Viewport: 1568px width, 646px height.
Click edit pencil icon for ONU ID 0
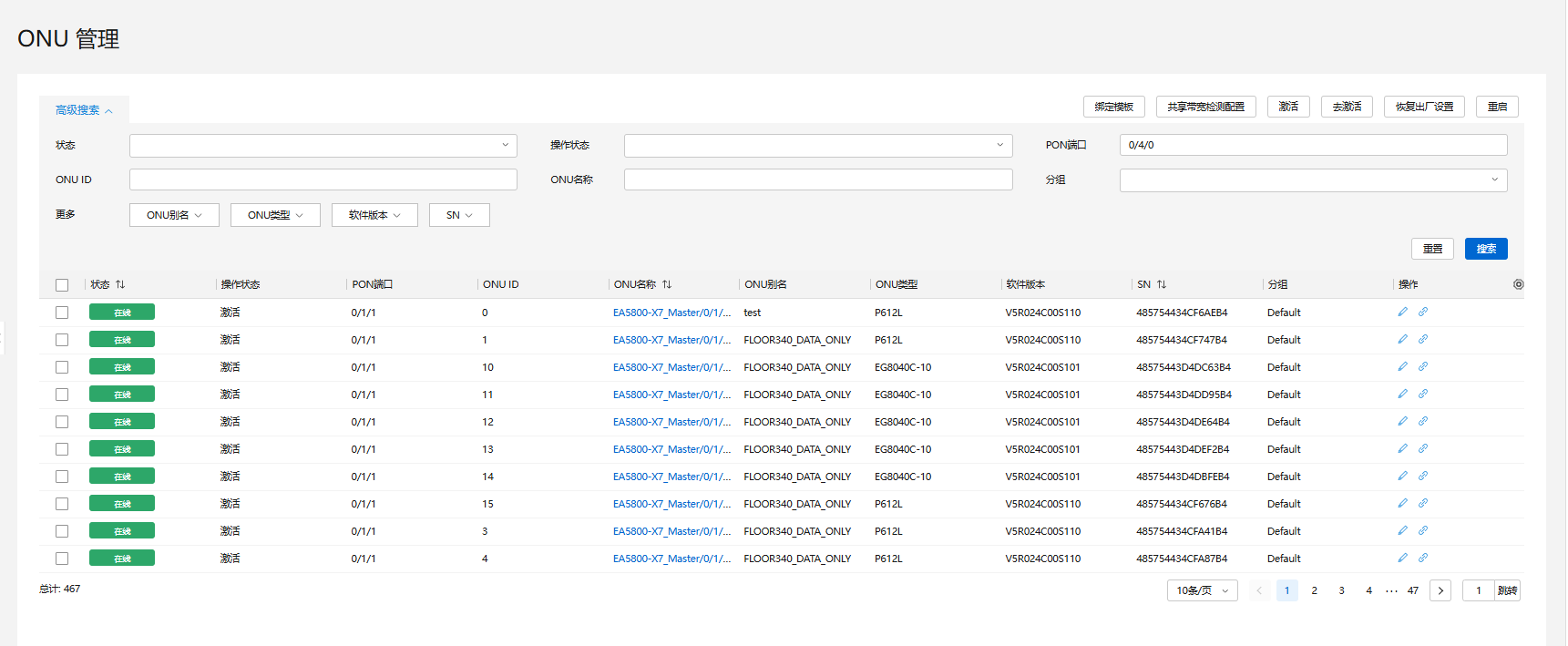[x=1402, y=312]
